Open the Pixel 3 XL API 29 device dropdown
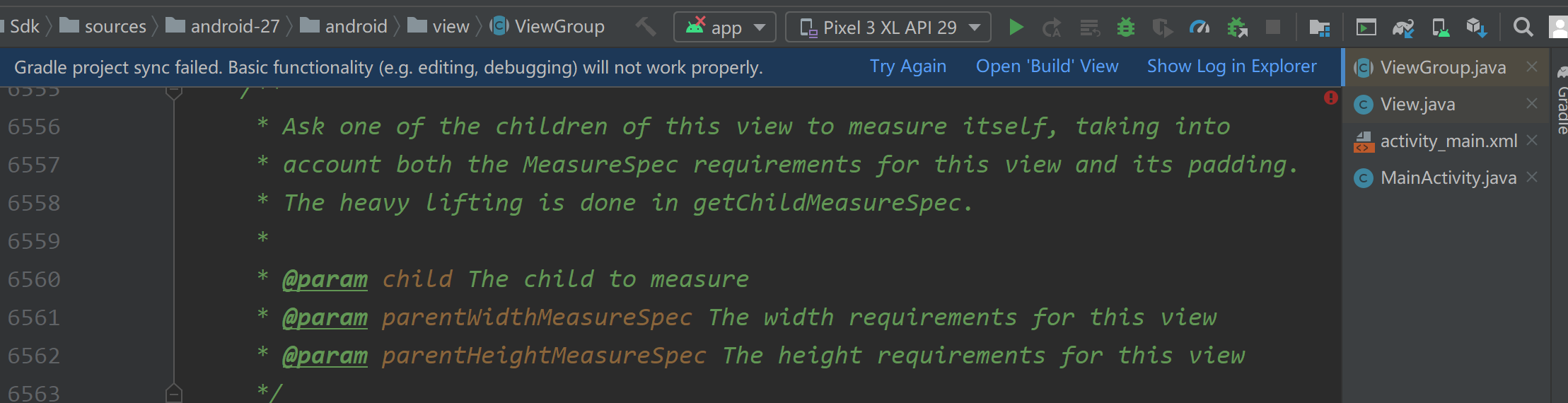1568x403 pixels. [x=888, y=28]
